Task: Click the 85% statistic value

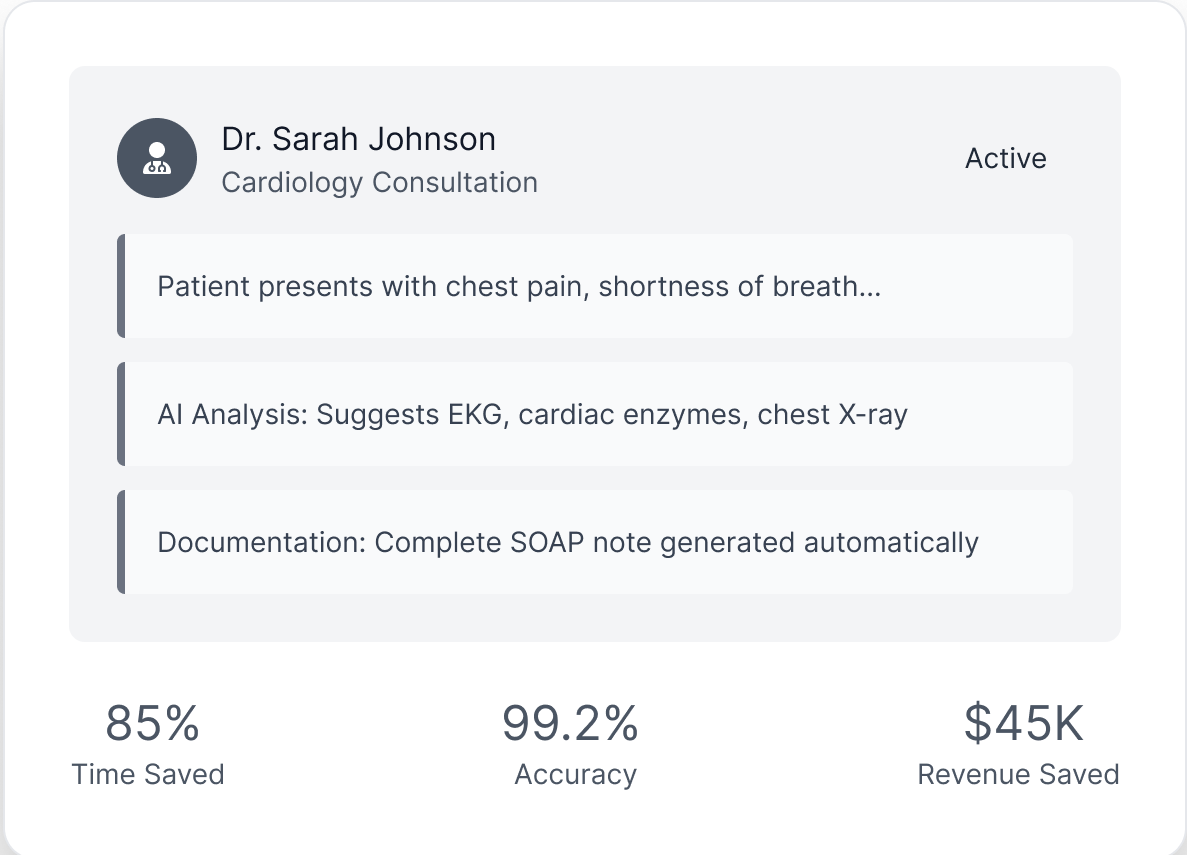Action: pyautogui.click(x=152, y=723)
